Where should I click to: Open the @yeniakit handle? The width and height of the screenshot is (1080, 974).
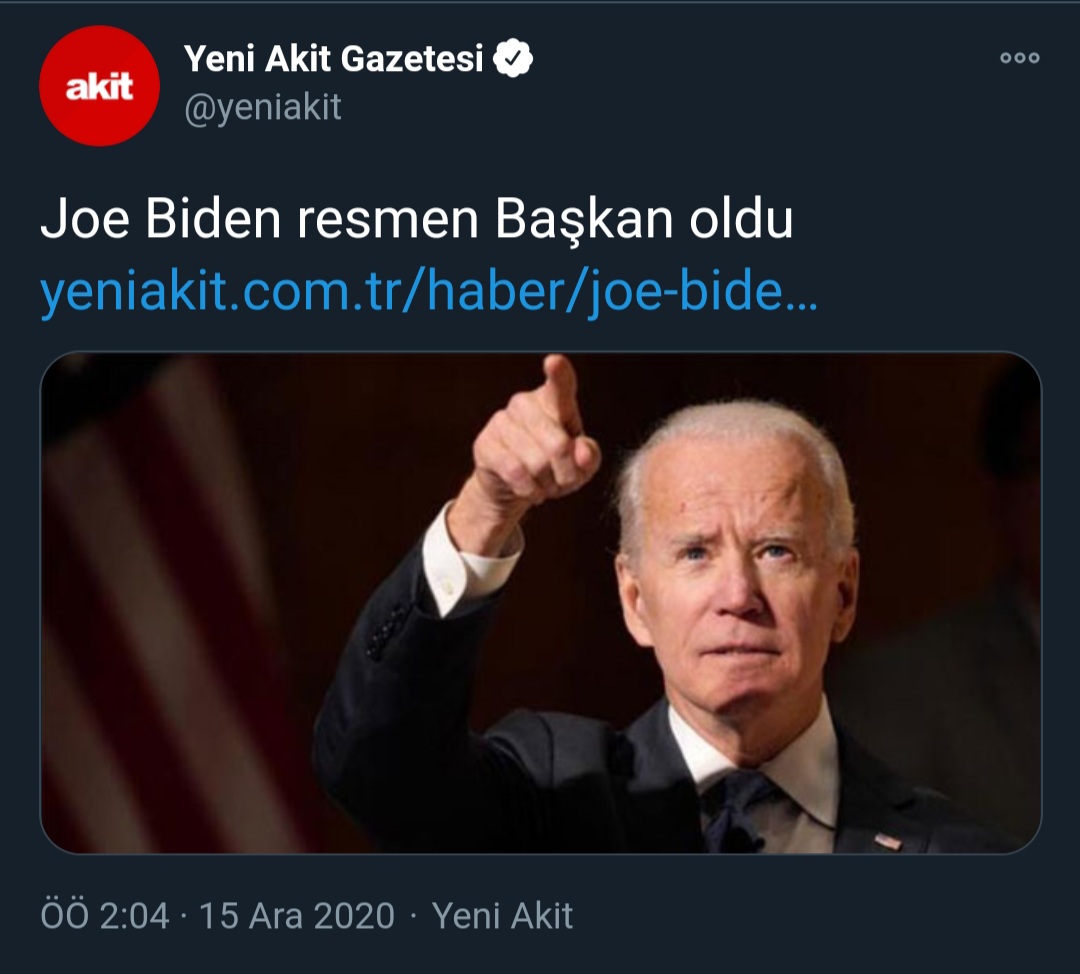point(262,107)
